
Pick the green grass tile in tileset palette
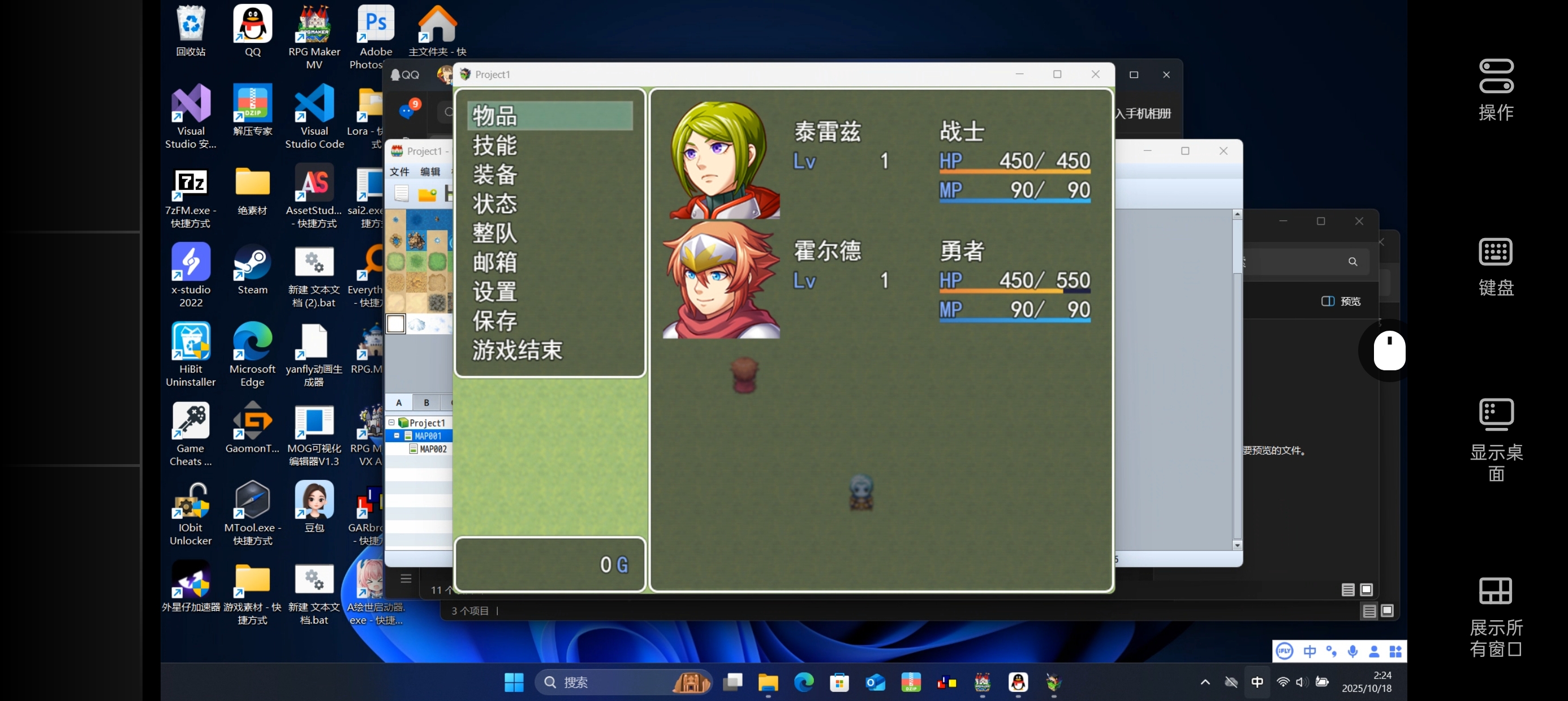395,262
